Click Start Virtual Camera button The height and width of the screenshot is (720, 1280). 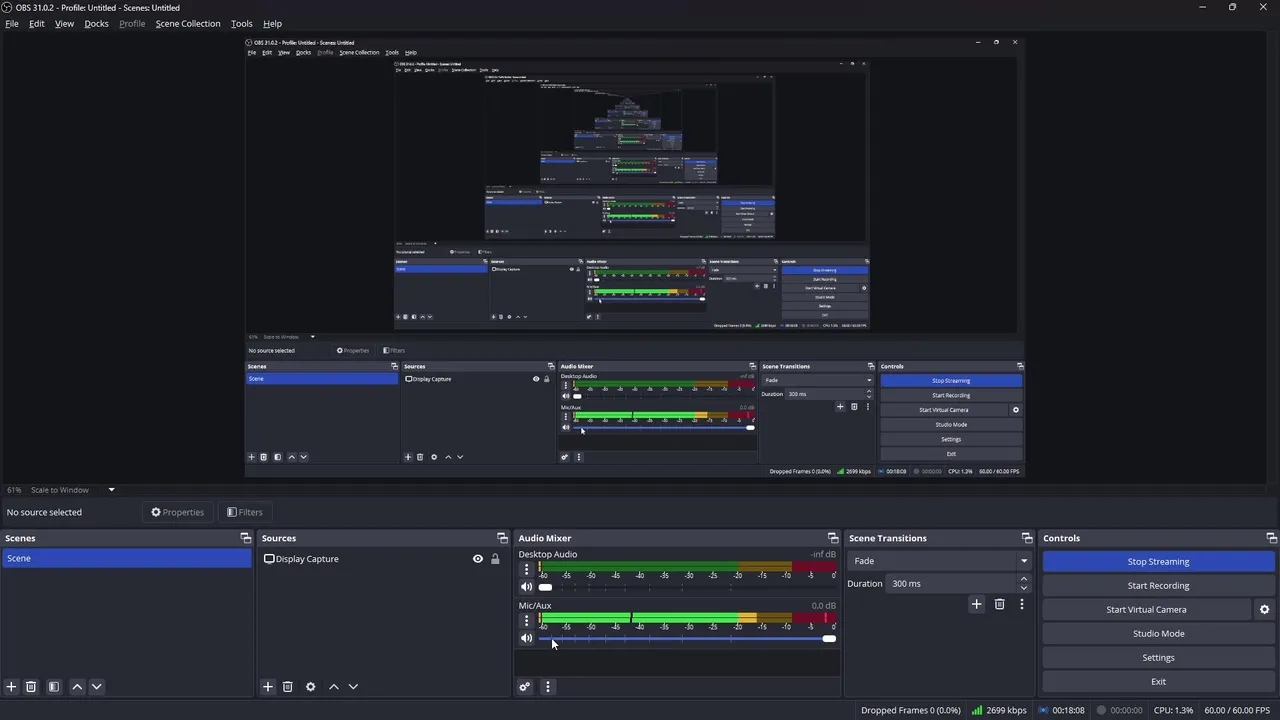point(1146,610)
